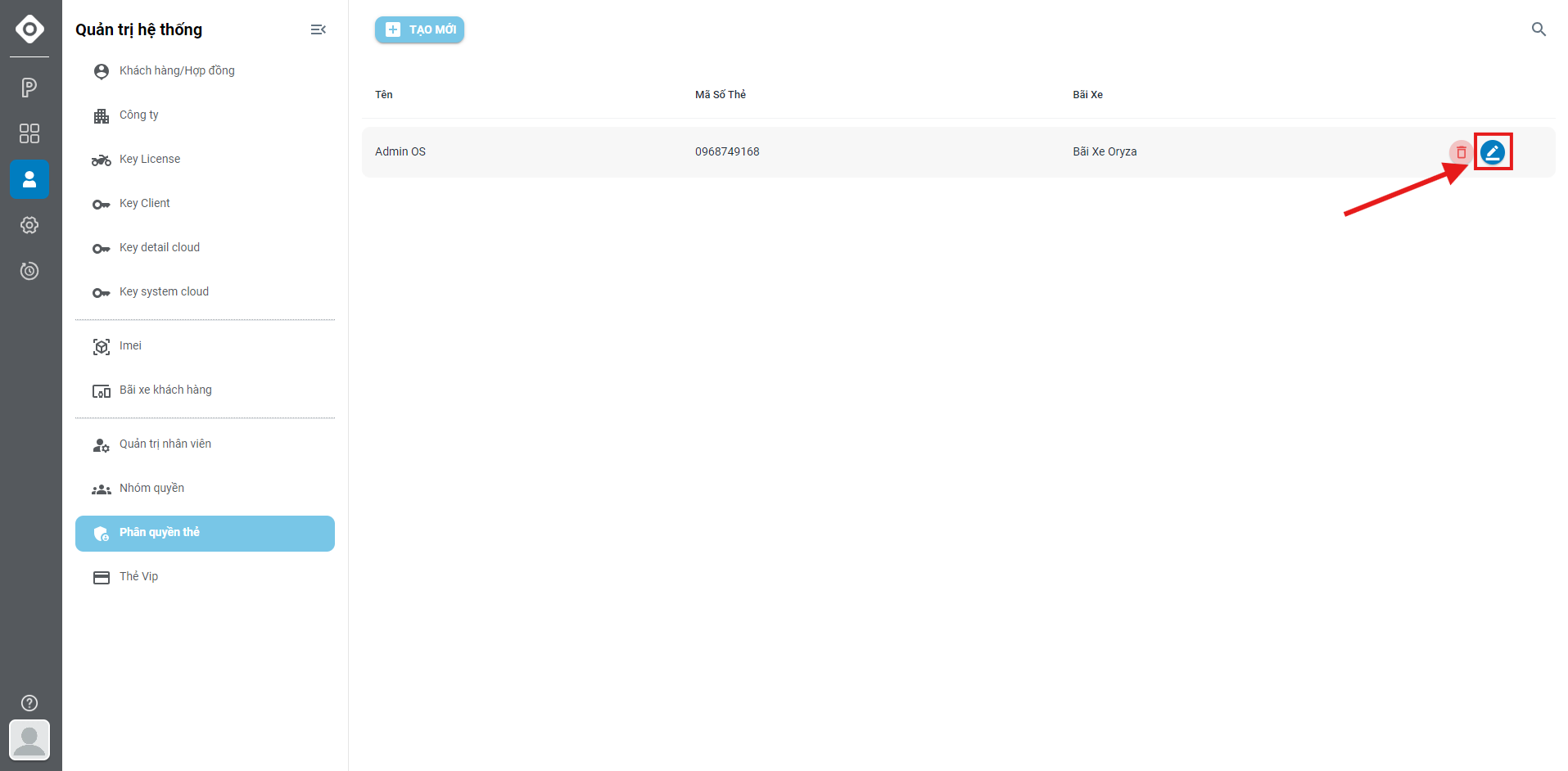Screen dimensions: 1568x771
Task: Open the search magnifier icon
Action: click(x=1539, y=29)
